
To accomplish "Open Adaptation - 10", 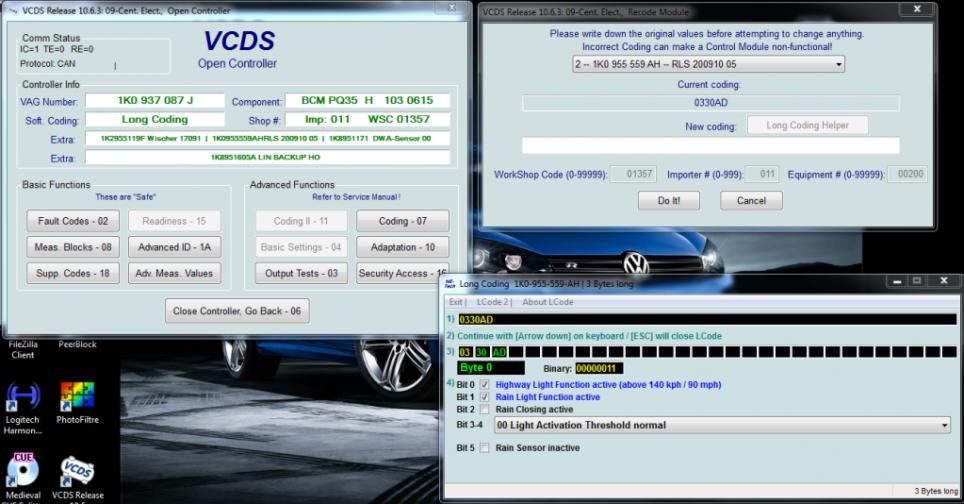I will 403,247.
